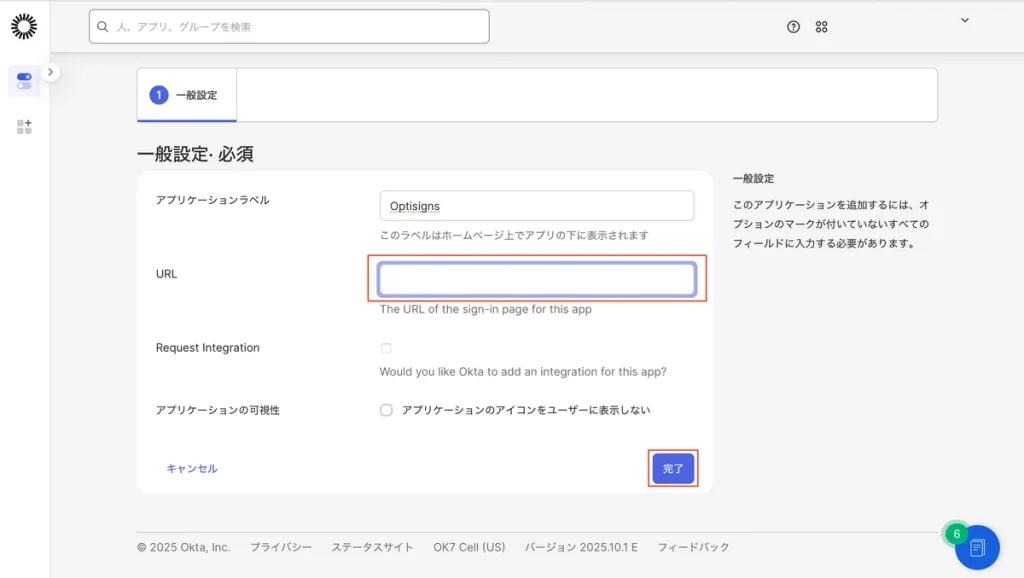The image size is (1024, 578).
Task: Select the sidebar add-apps grid icon
Action: point(24,127)
